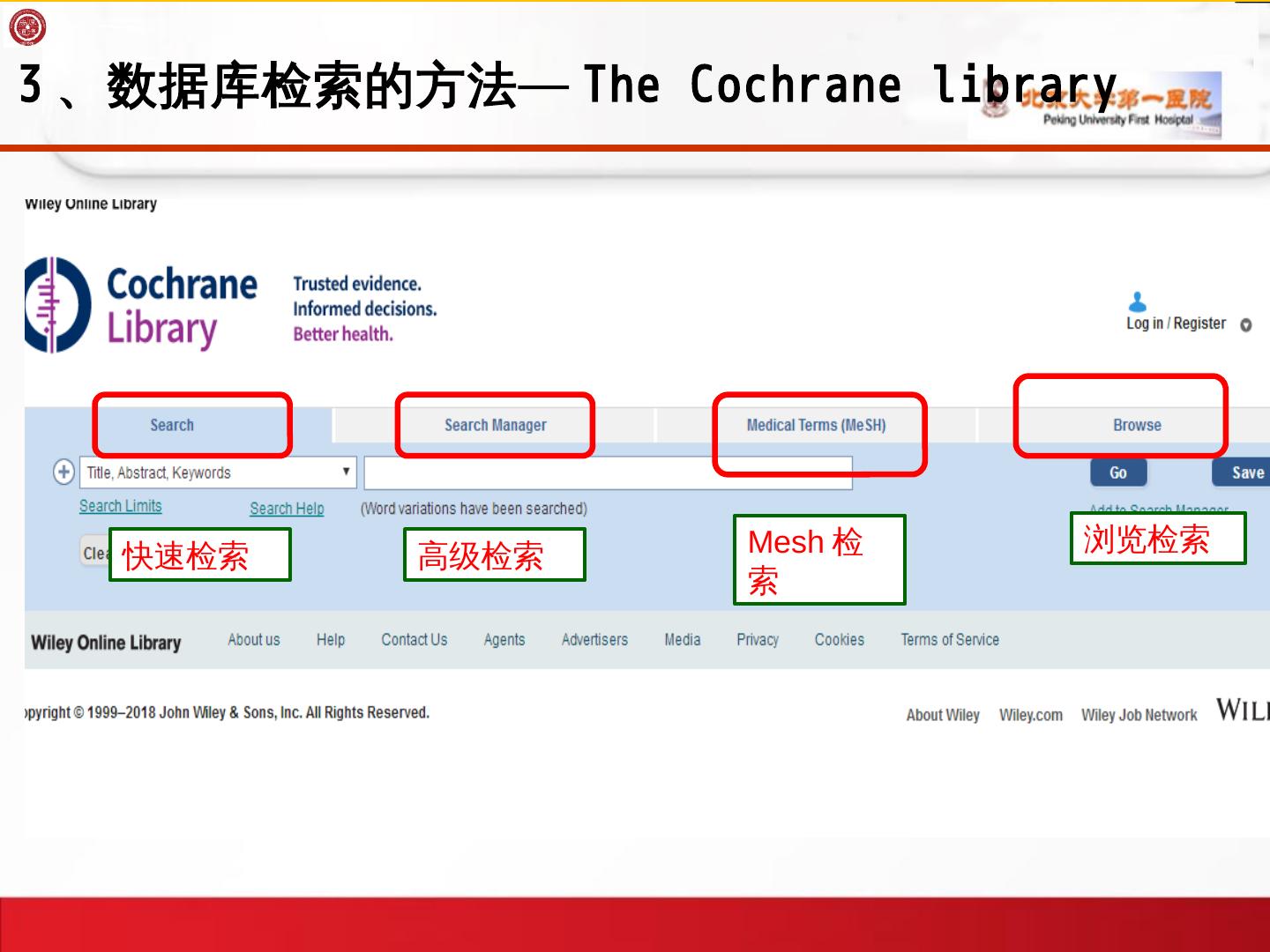
Task: Open the Search Limits link
Action: (x=121, y=506)
